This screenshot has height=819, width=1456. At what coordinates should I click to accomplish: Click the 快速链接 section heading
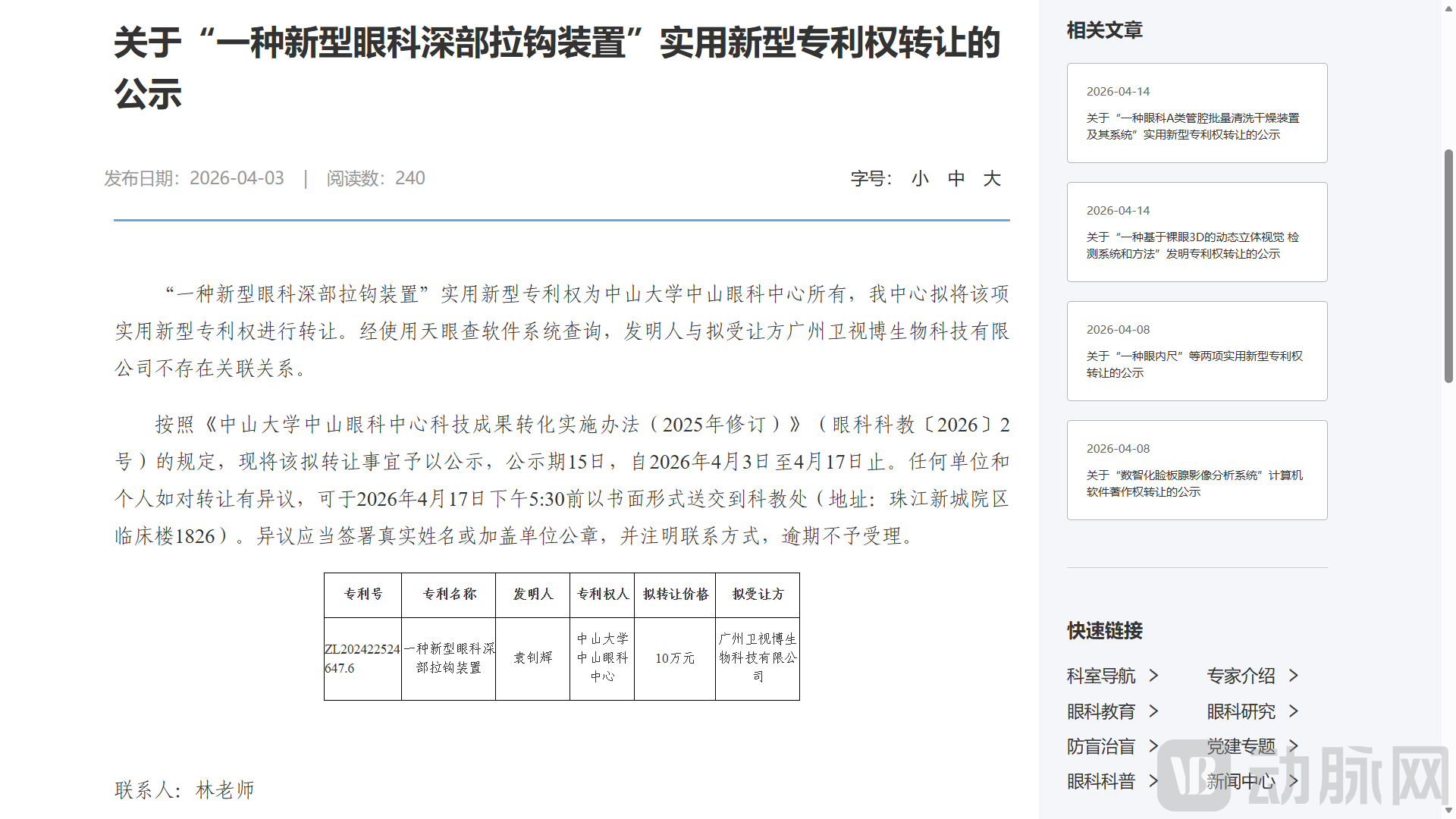pyautogui.click(x=1104, y=631)
